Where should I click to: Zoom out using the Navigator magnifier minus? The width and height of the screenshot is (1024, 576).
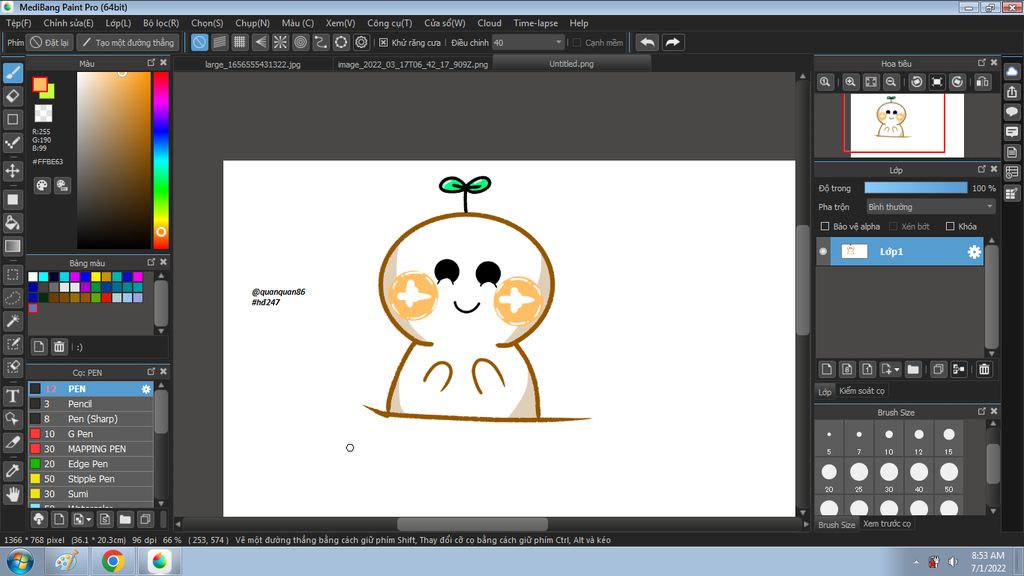click(x=890, y=82)
